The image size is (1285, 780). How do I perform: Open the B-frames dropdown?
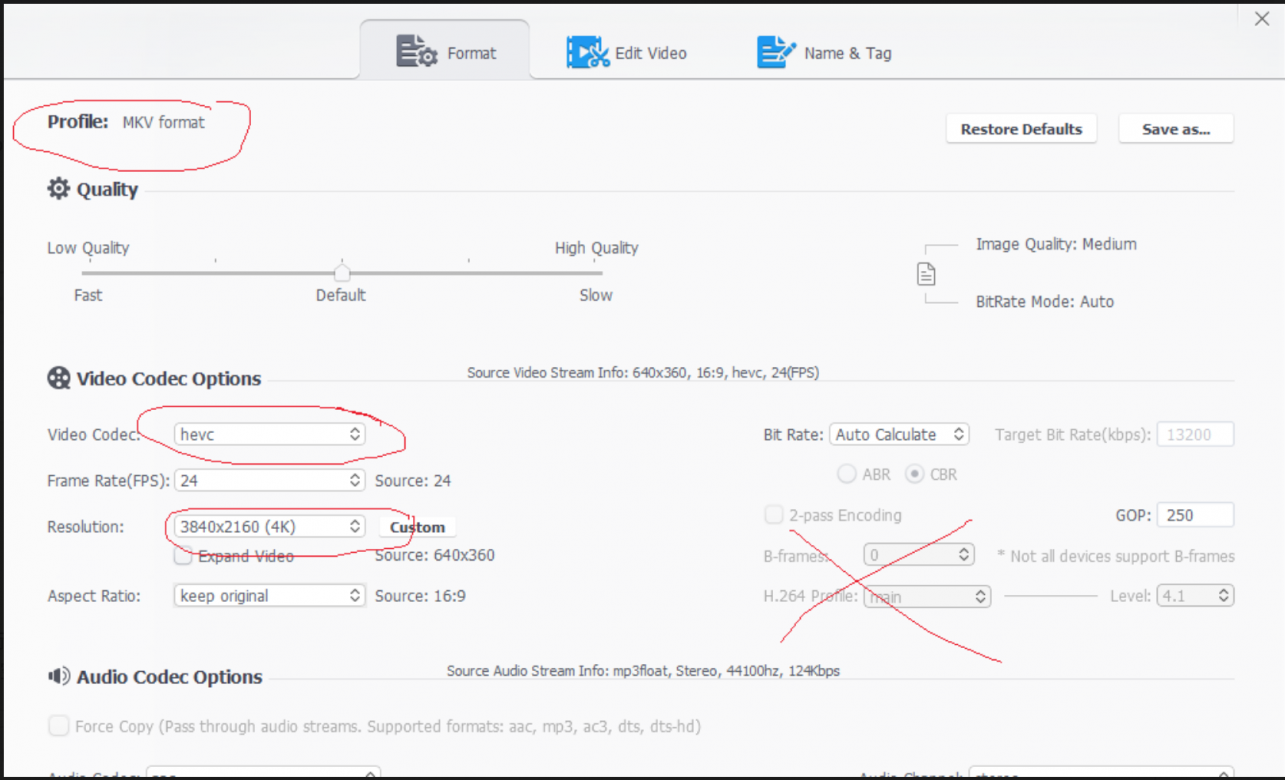tap(918, 554)
